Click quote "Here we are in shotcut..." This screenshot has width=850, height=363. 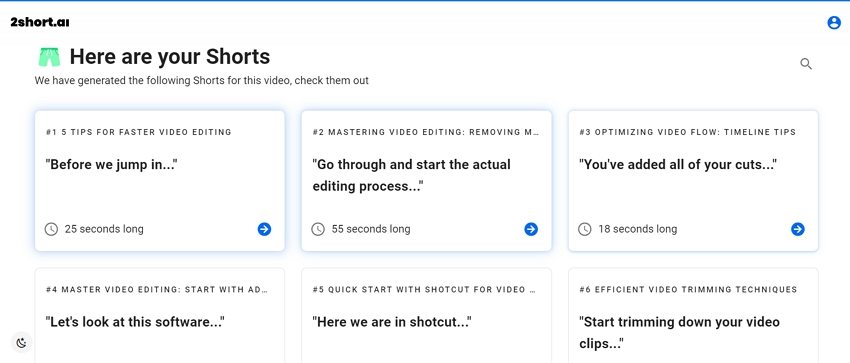(x=392, y=322)
